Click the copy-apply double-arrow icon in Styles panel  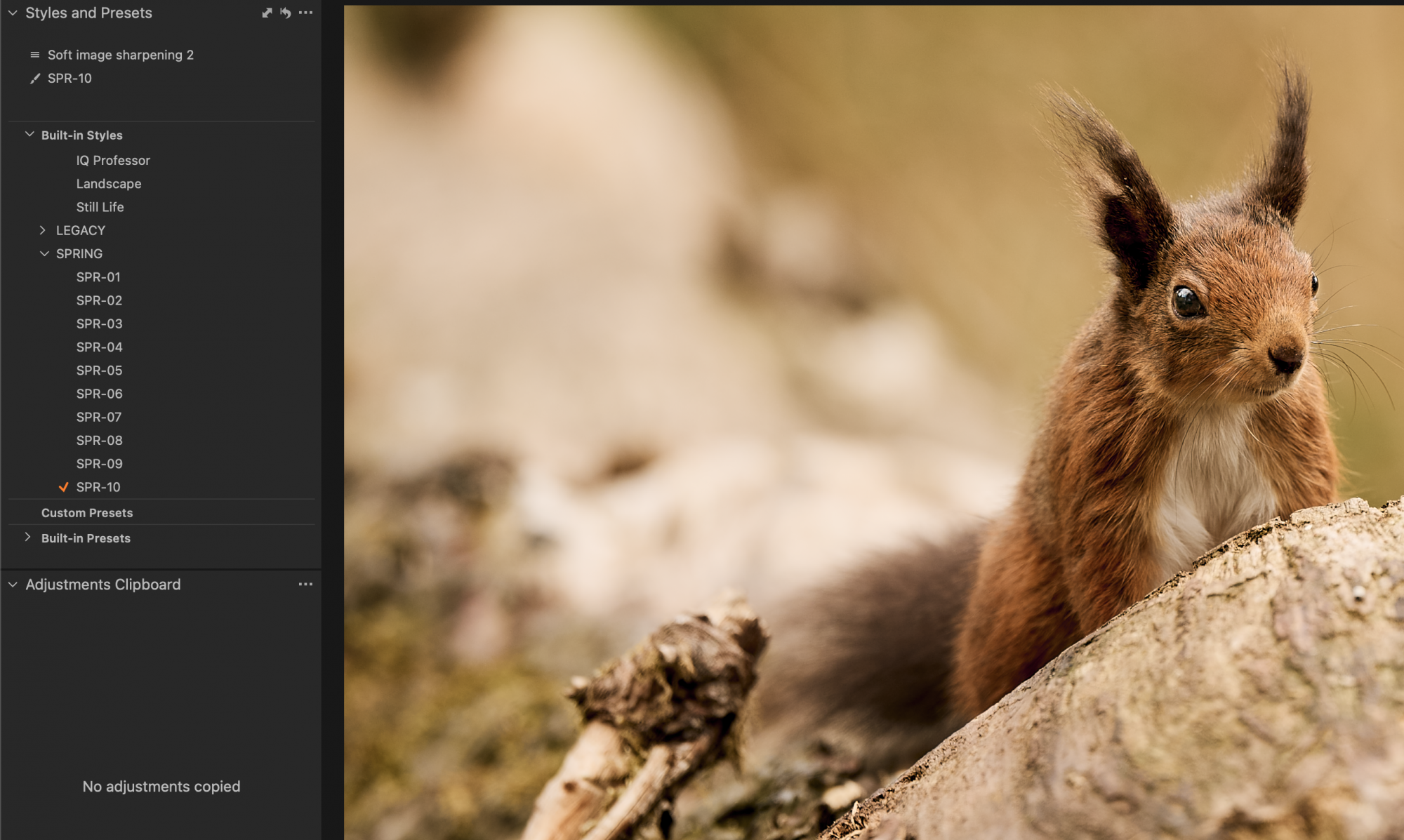point(267,13)
